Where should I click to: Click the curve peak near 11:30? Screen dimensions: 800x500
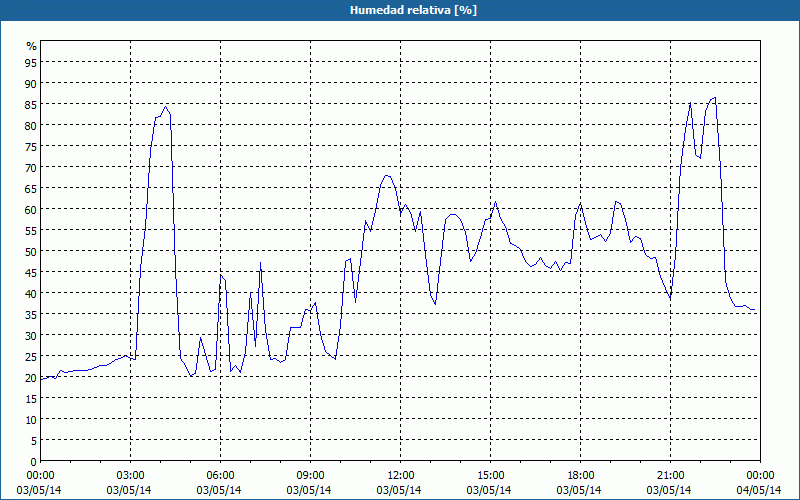[x=386, y=176]
